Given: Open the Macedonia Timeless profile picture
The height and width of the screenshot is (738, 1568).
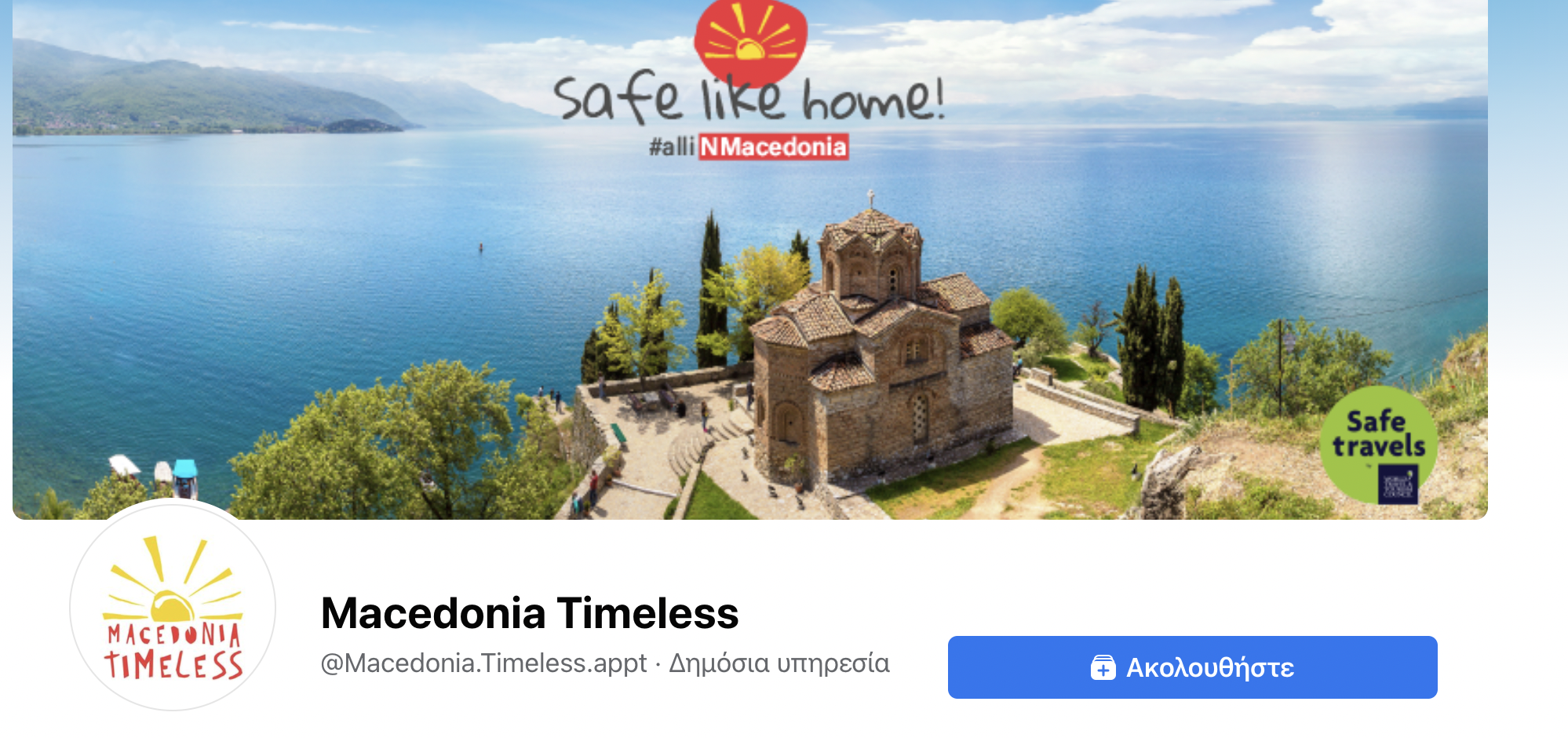Looking at the screenshot, I should (173, 606).
